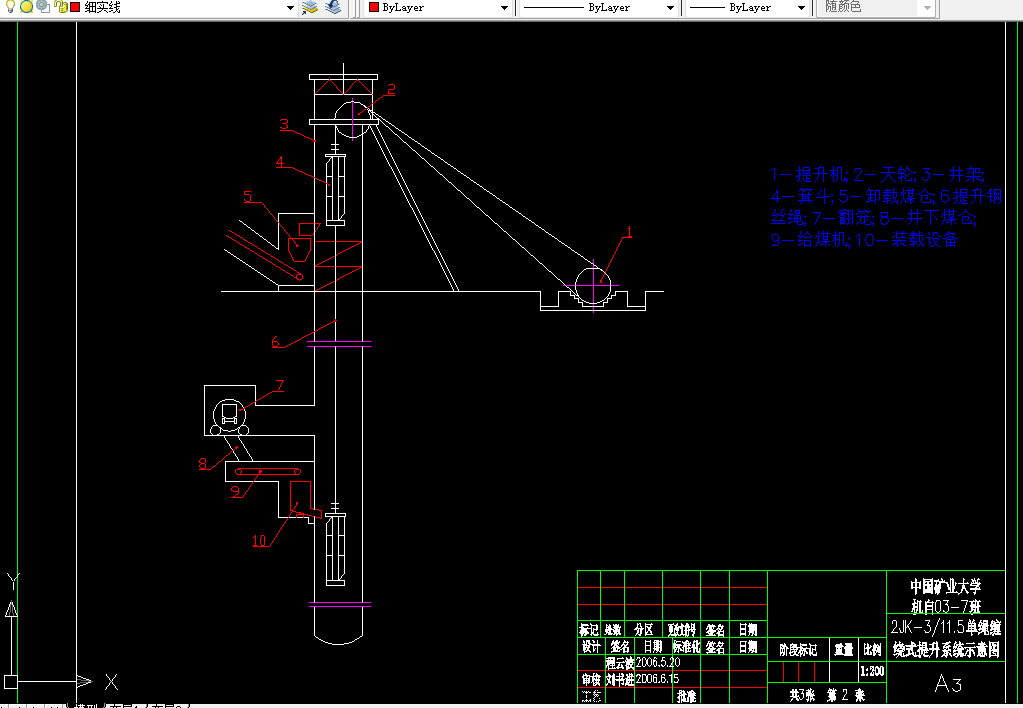The image size is (1023, 708).
Task: Click the 机自03-7班 class text
Action: coord(946,606)
